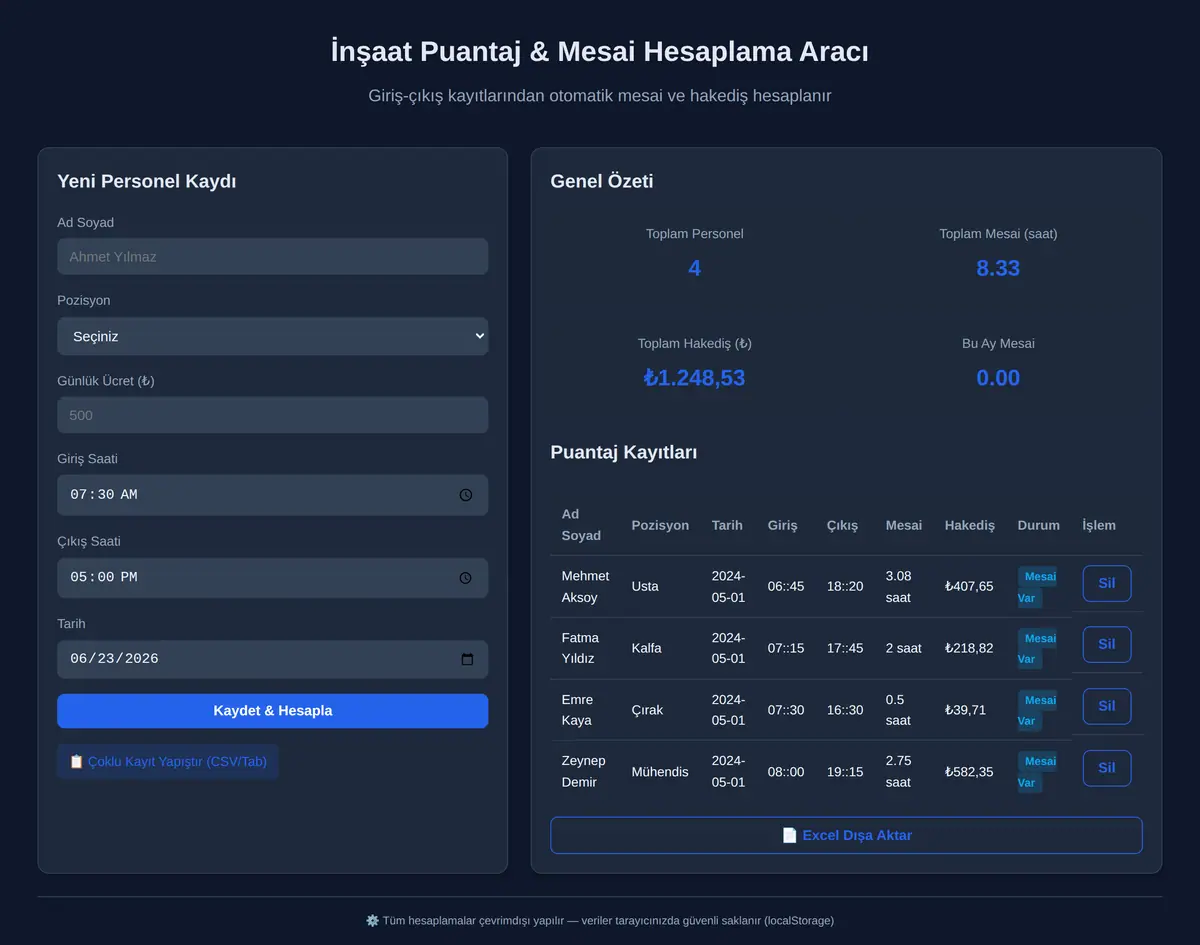The image size is (1200, 945).
Task: Open the Pozisyon dropdown
Action: click(272, 336)
